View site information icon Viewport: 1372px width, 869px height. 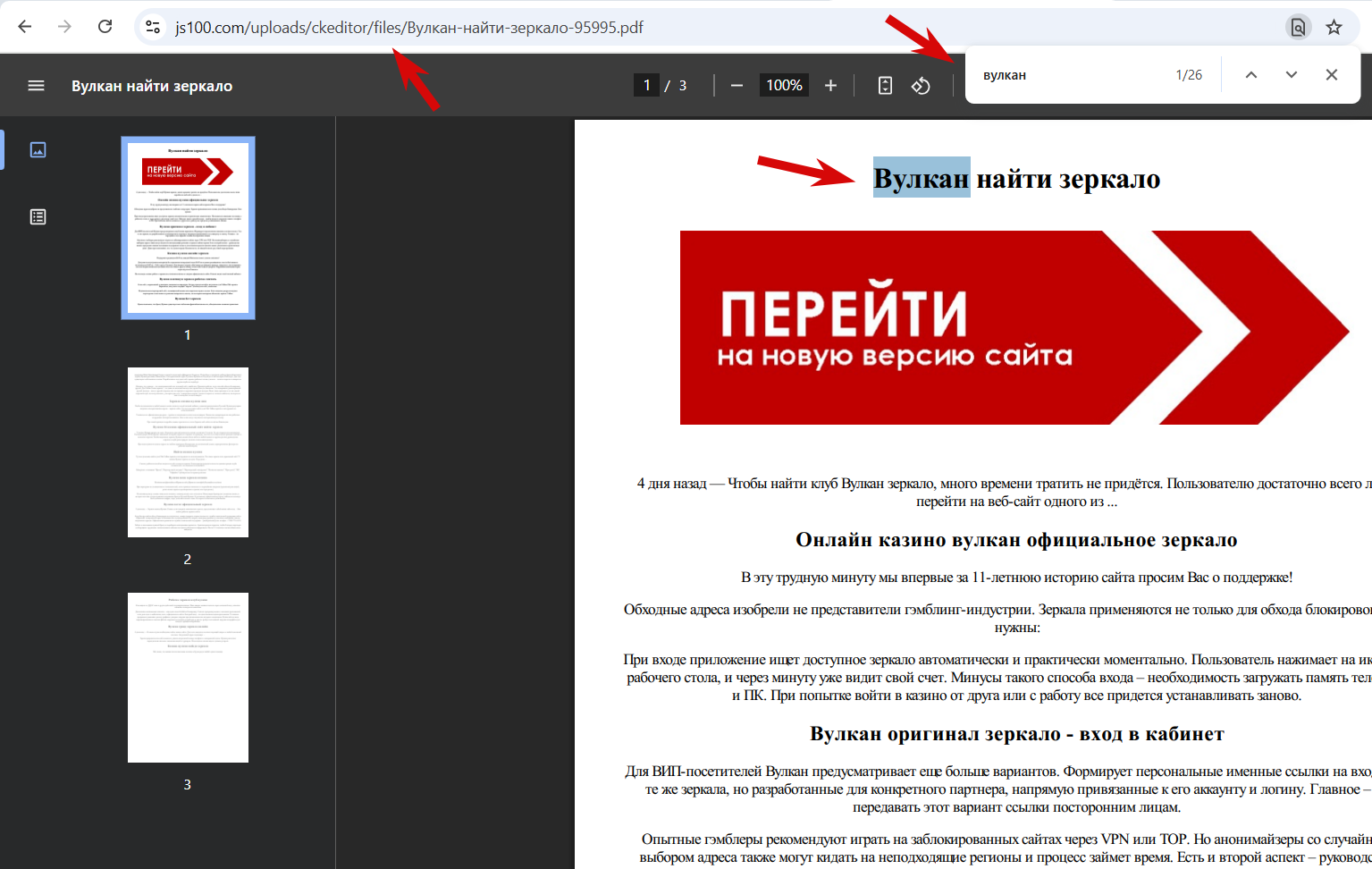pos(153,27)
